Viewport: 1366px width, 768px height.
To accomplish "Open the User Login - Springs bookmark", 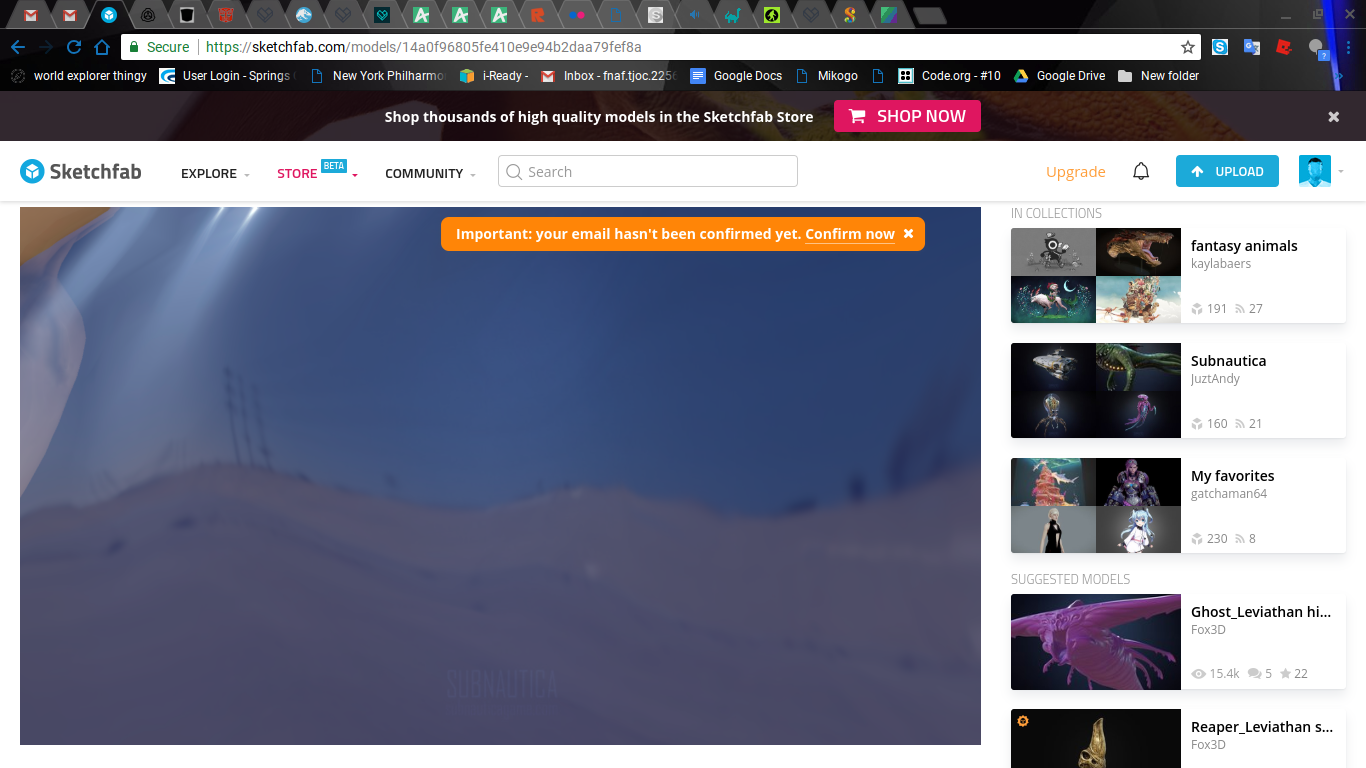I will [x=226, y=76].
